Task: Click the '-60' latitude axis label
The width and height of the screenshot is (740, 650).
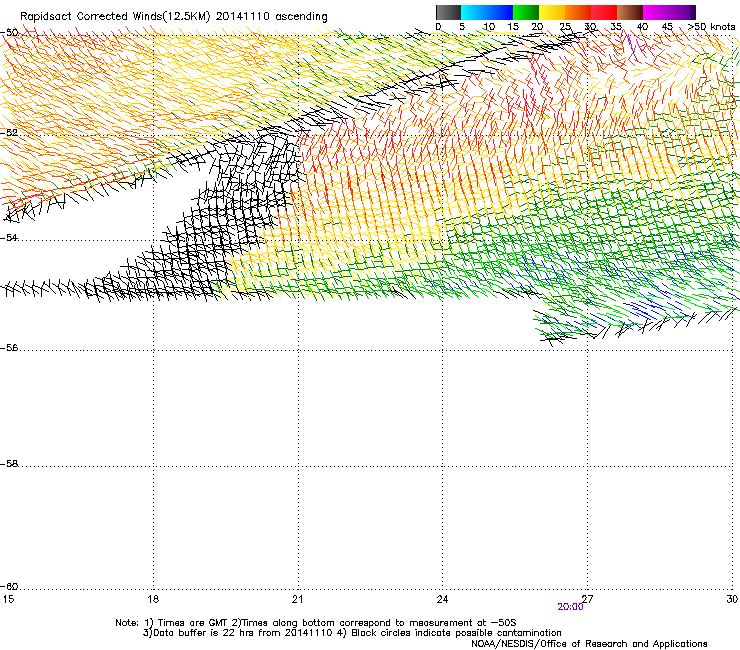Action: [9, 587]
